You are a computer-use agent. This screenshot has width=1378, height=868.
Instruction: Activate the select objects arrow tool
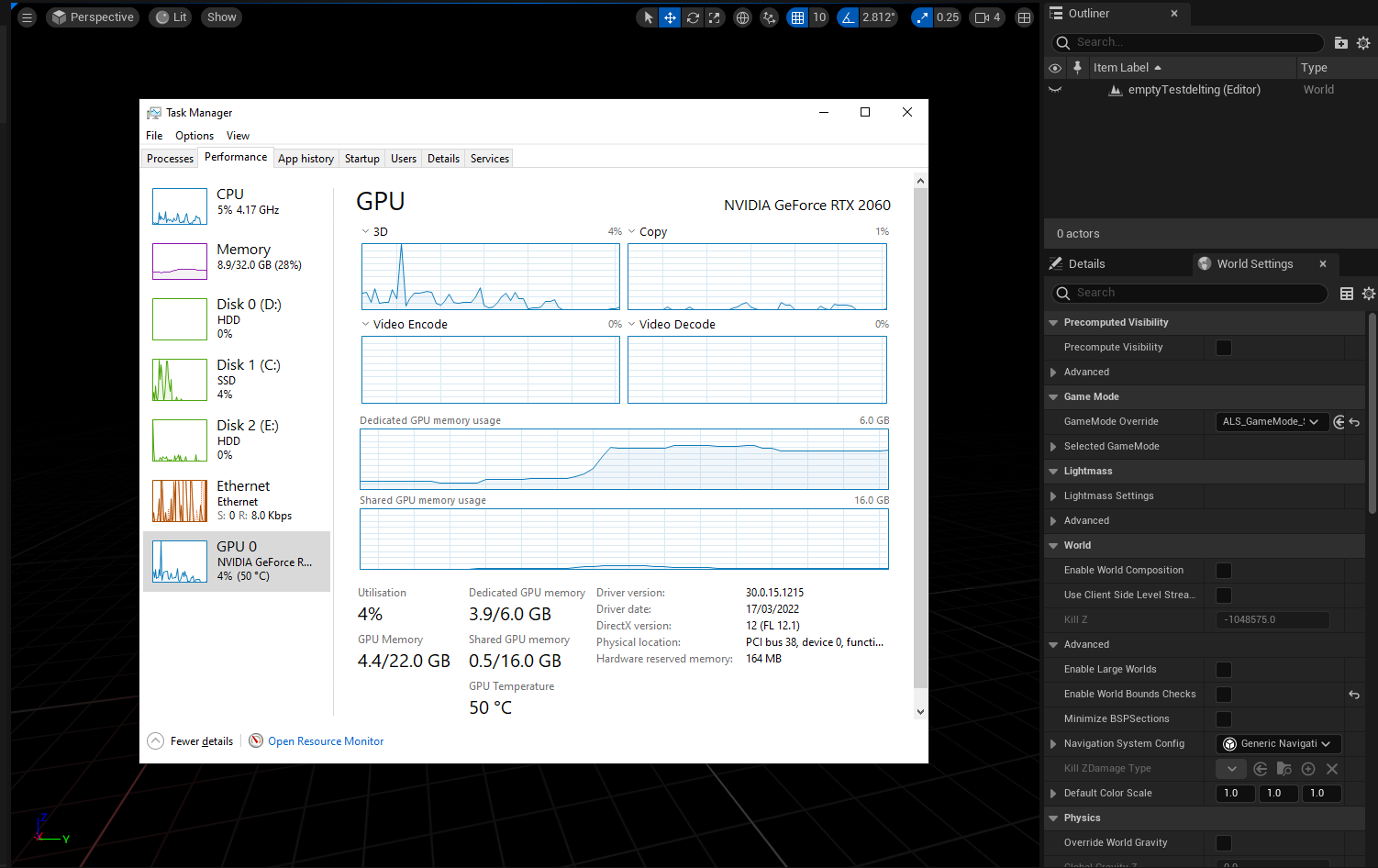(648, 17)
